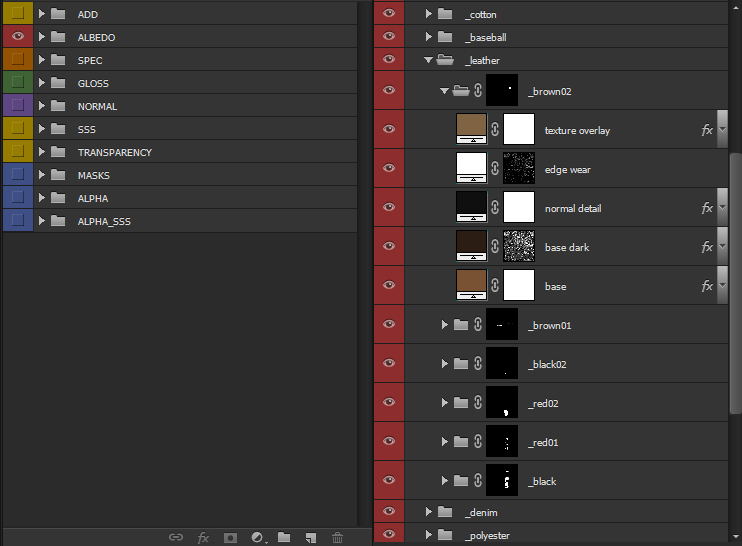742x546 pixels.
Task: Hide the base dark layer eye
Action: (x=389, y=246)
